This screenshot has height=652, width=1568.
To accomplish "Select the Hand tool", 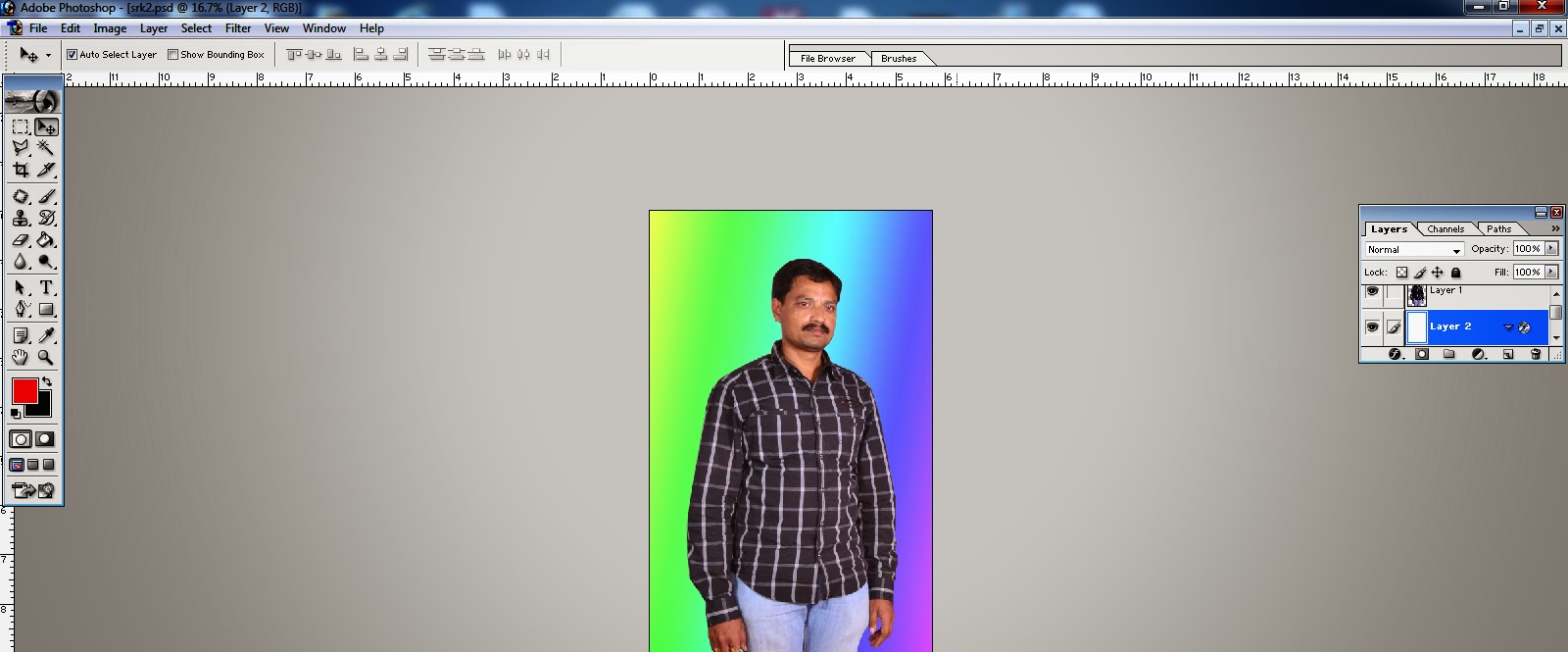I will (x=21, y=357).
